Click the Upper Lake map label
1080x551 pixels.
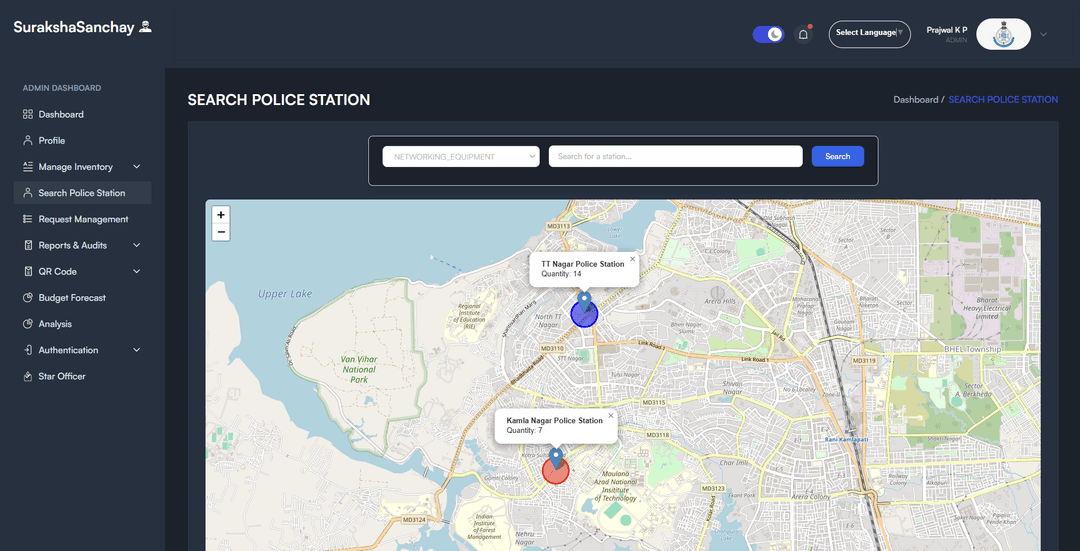pyautogui.click(x=285, y=294)
